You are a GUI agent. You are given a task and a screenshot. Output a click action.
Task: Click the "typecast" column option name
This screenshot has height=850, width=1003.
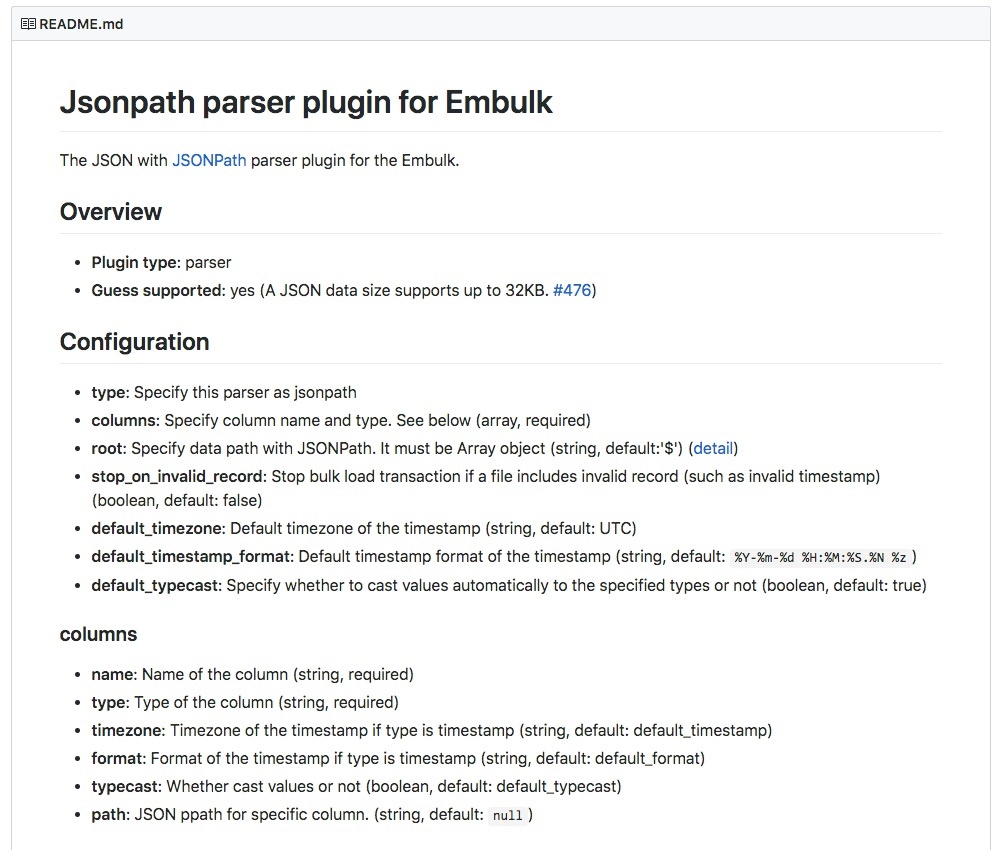point(126,786)
